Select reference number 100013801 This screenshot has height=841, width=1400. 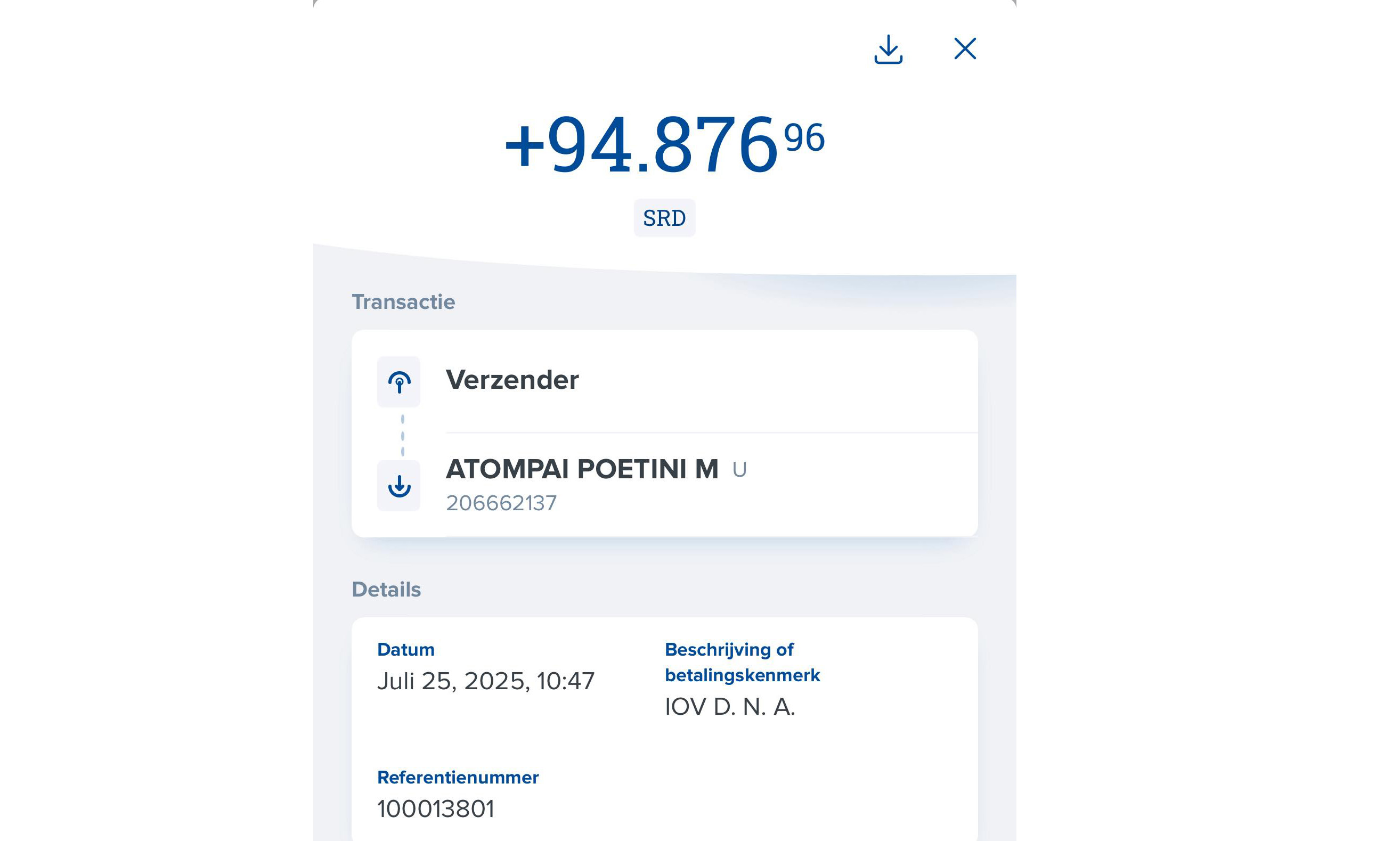435,809
